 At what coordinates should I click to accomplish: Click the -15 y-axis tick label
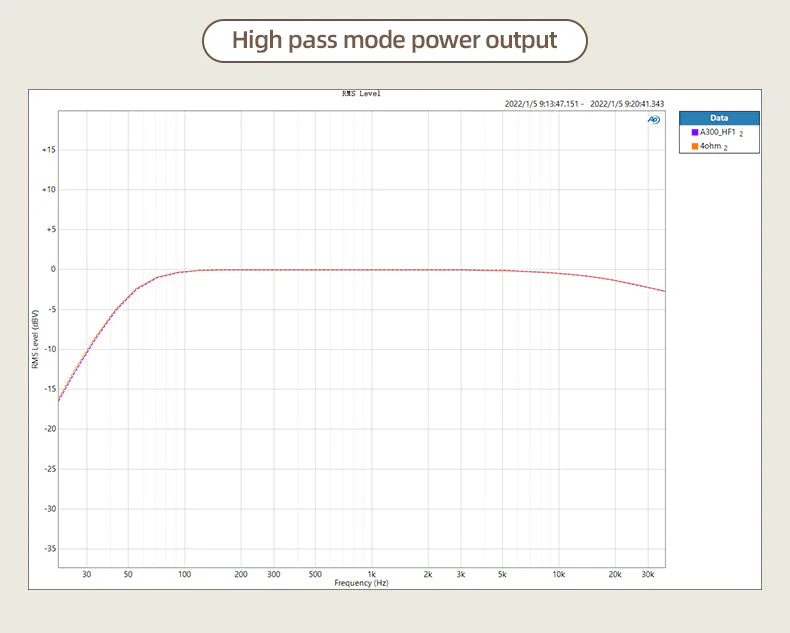click(x=50, y=389)
